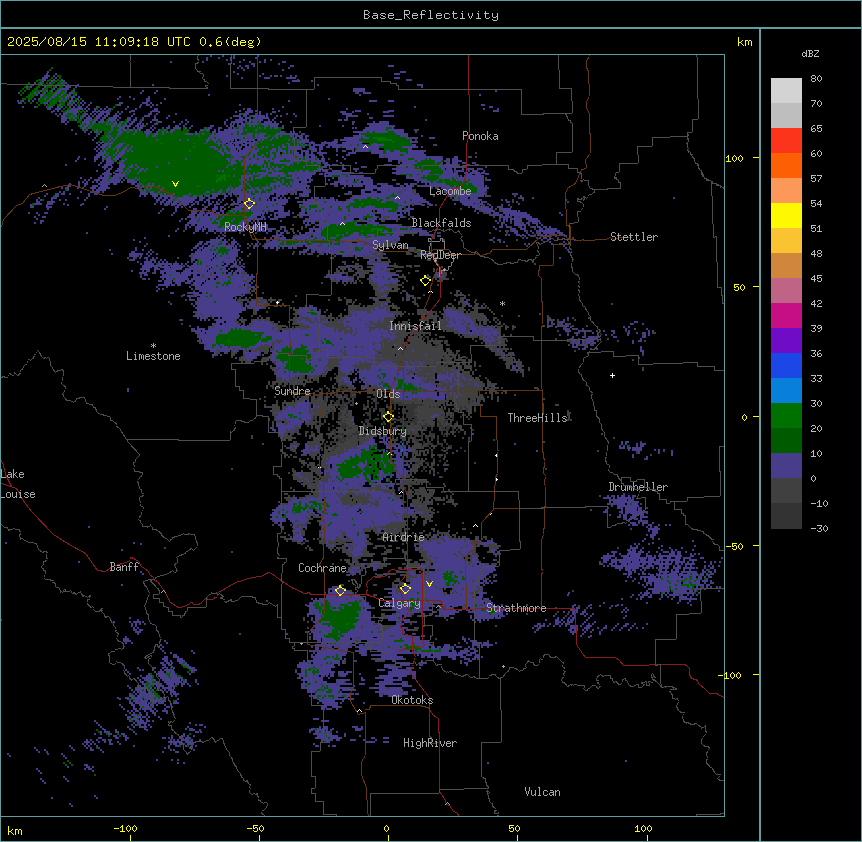Viewport: 862px width, 842px height.
Task: Select the ThreeHills label
Action: point(537,418)
